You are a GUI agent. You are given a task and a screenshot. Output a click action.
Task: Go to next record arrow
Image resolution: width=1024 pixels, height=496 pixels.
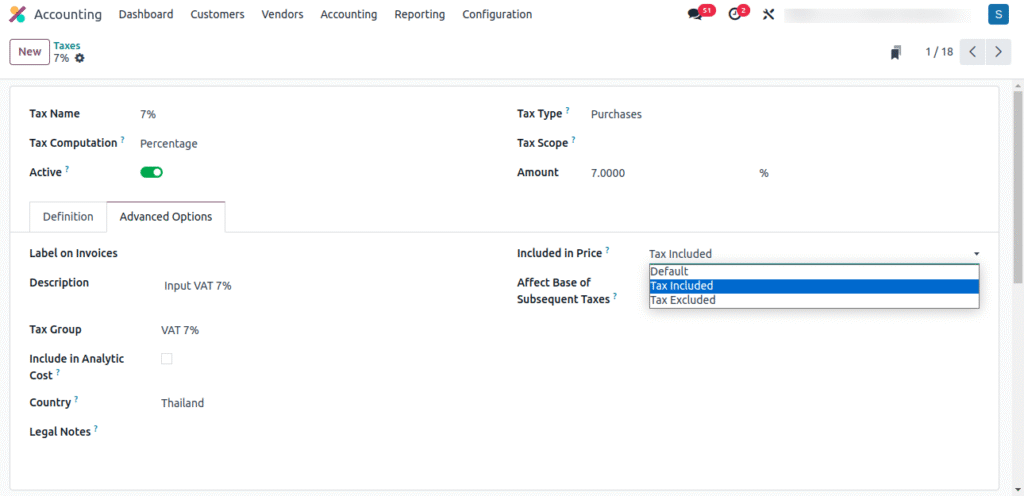997,52
